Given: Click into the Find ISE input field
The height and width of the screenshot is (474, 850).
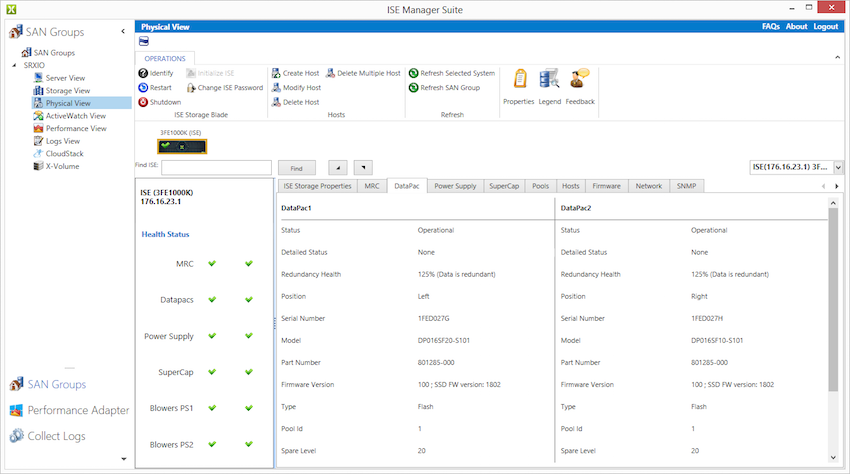Looking at the screenshot, I should [x=216, y=168].
